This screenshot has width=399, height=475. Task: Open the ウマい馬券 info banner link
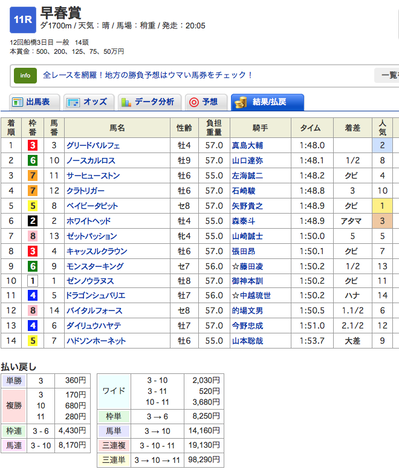(x=148, y=75)
